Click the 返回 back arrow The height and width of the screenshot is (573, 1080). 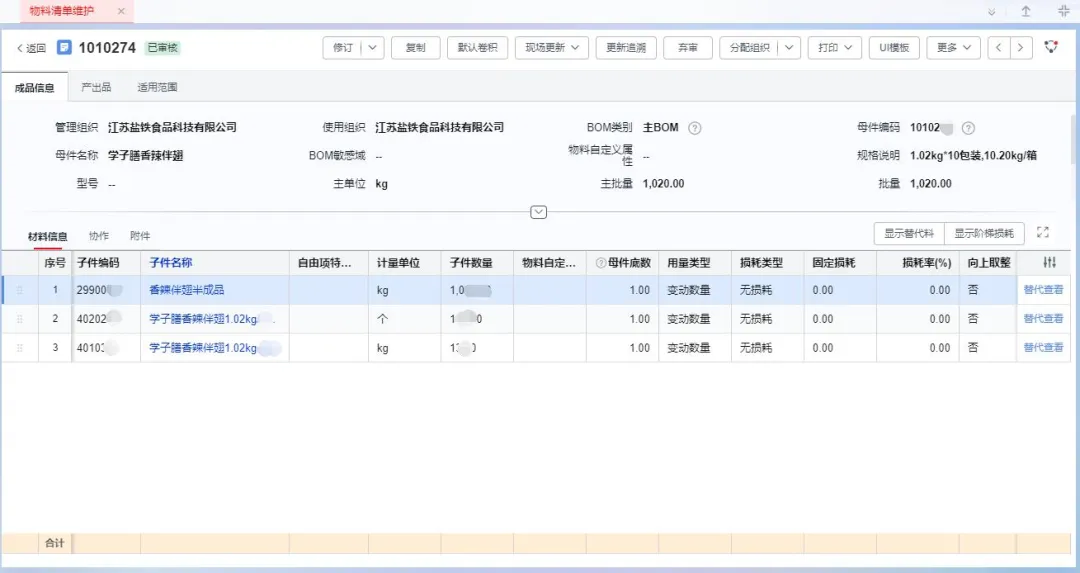click(31, 48)
